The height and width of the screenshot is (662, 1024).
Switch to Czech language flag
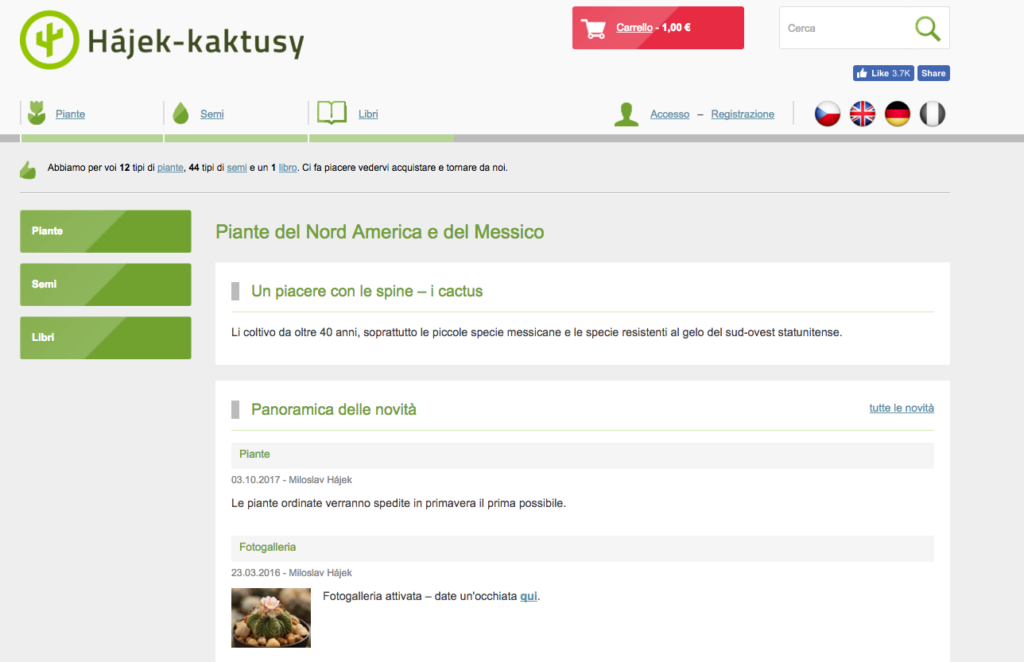click(827, 114)
